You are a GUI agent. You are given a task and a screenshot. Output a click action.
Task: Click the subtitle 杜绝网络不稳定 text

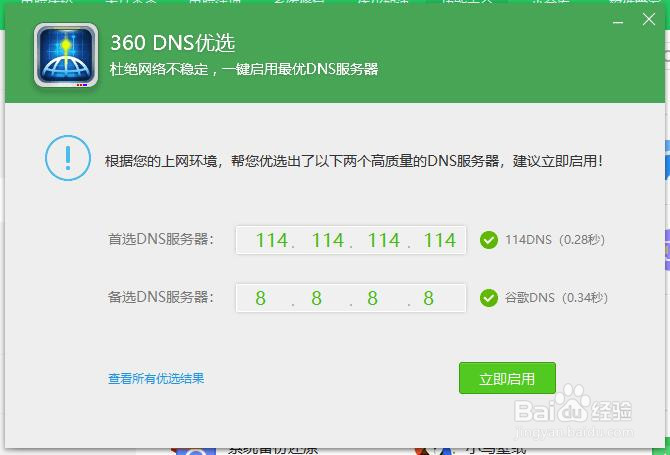pos(244,69)
